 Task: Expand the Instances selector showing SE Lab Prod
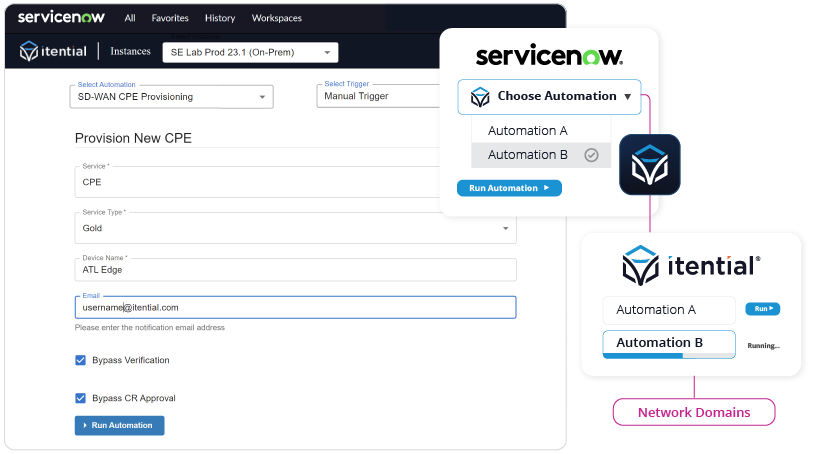[x=250, y=52]
